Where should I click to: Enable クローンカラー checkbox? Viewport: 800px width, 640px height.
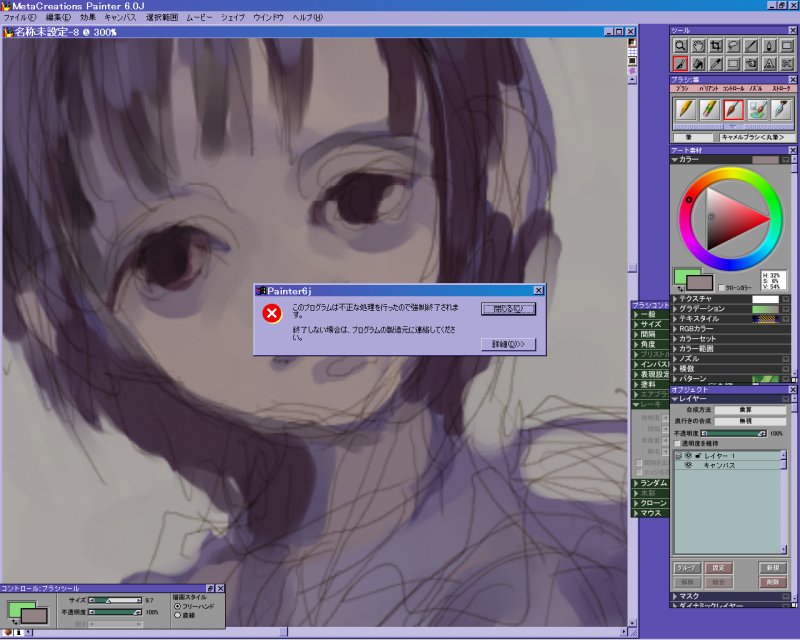click(x=721, y=288)
